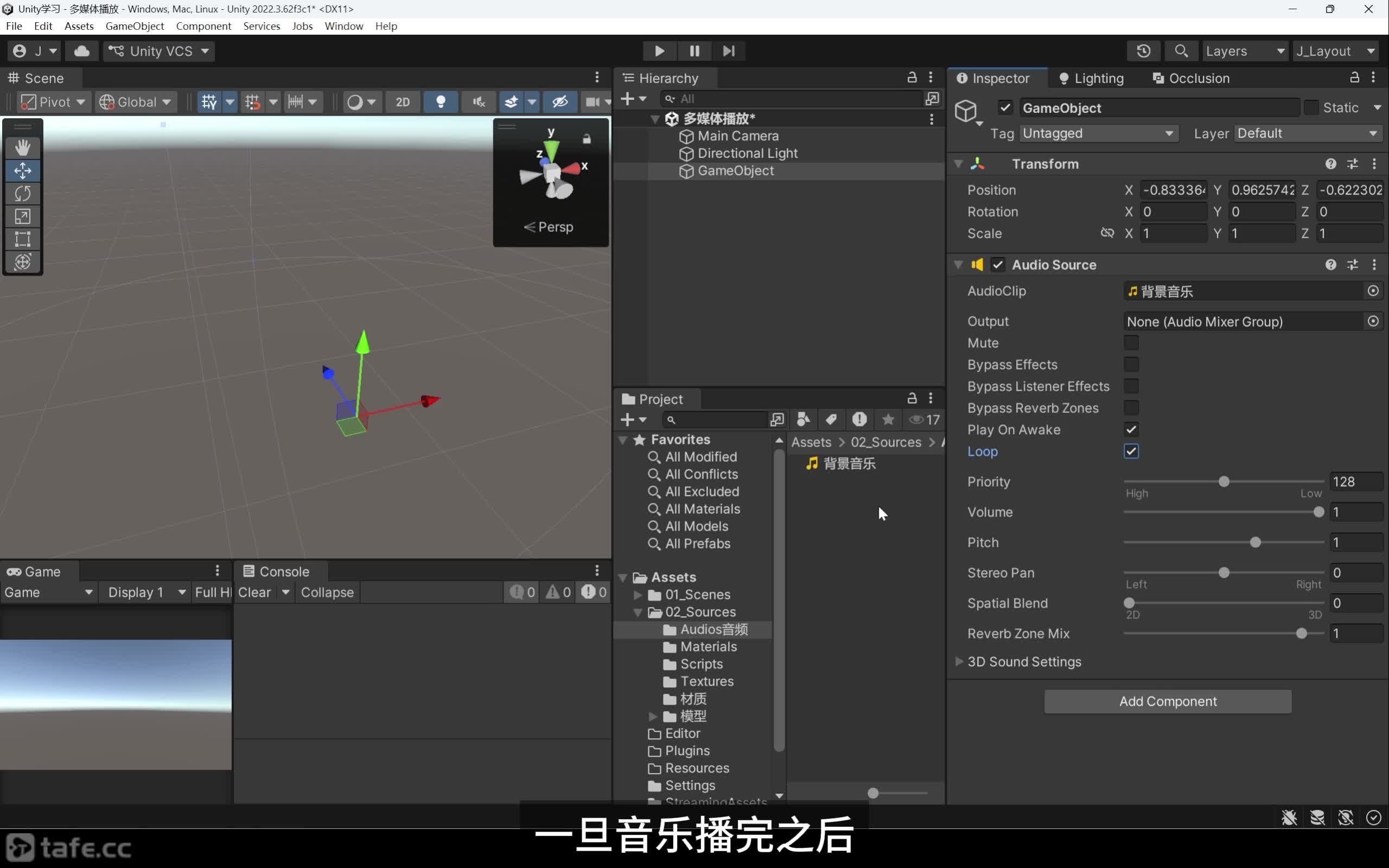
Task: Open Audio Source preset selector icon
Action: click(1352, 265)
